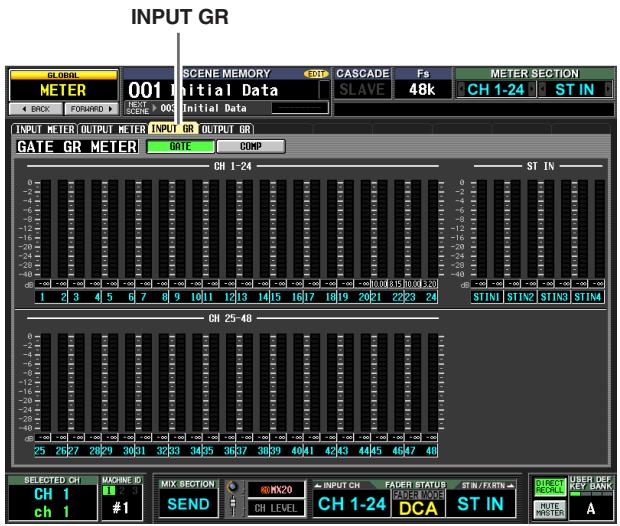Select ST IN in Fader Status

pyautogui.click(x=480, y=503)
